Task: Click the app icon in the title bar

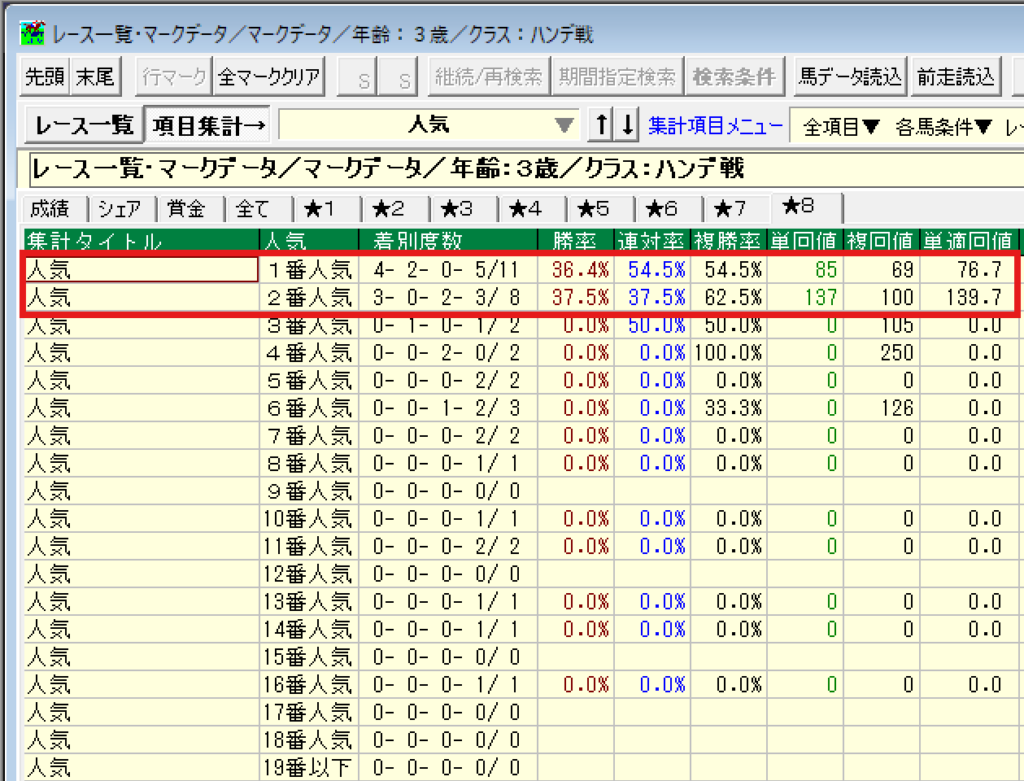Action: click(33, 35)
